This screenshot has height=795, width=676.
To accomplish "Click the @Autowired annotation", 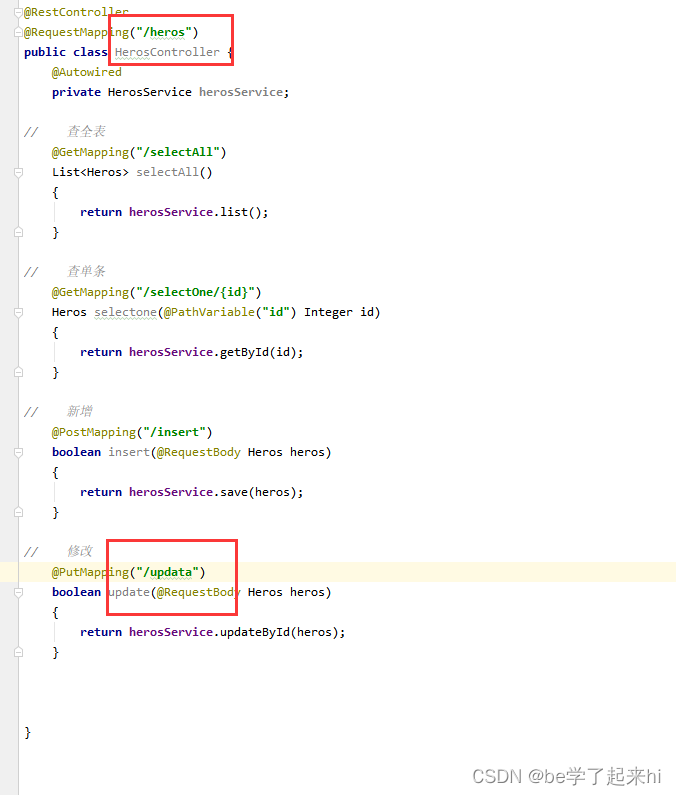I will (x=87, y=72).
